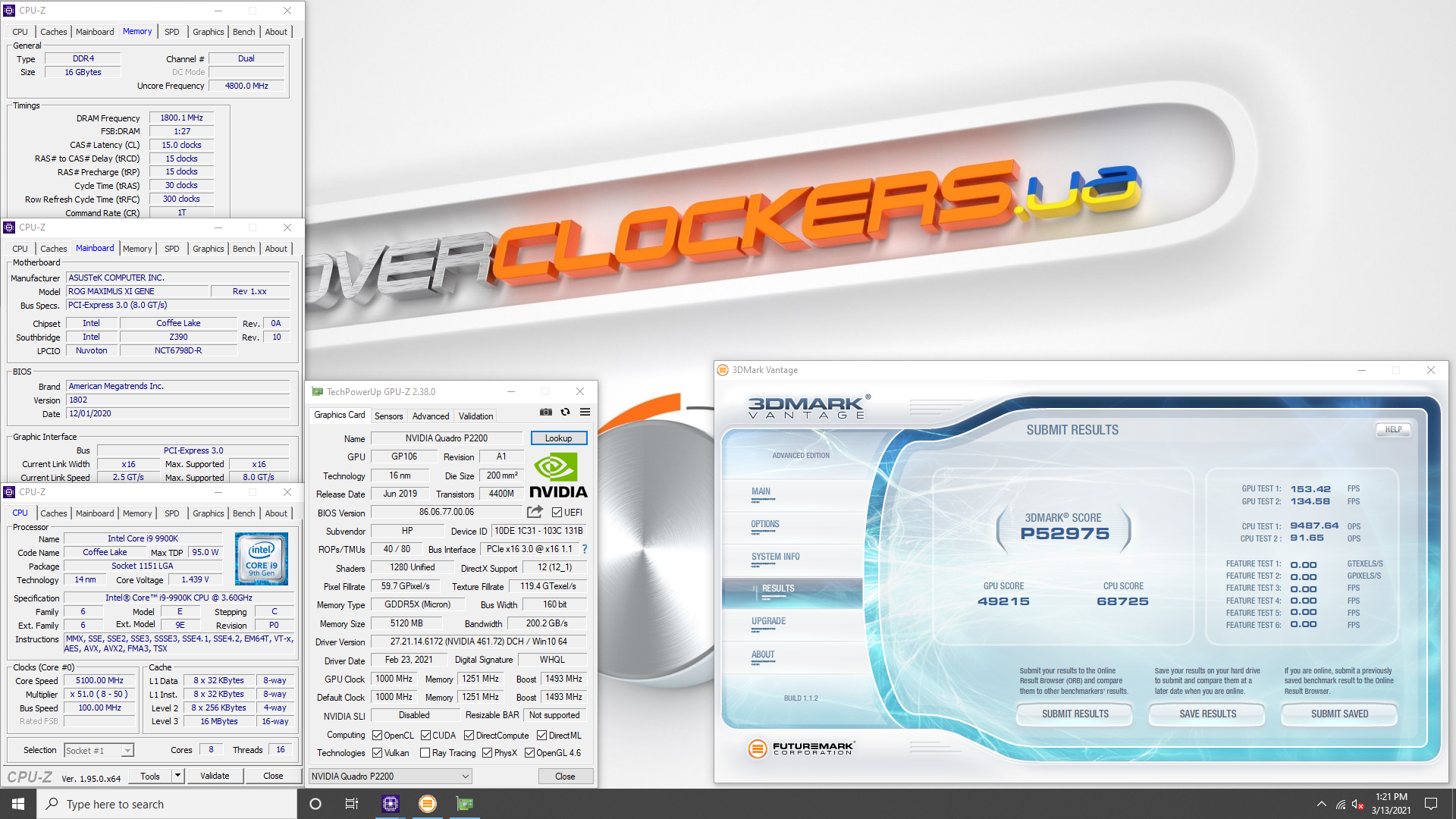The image size is (1456, 819).
Task: Click the 3DMark Vantage title bar icon
Action: [723, 370]
